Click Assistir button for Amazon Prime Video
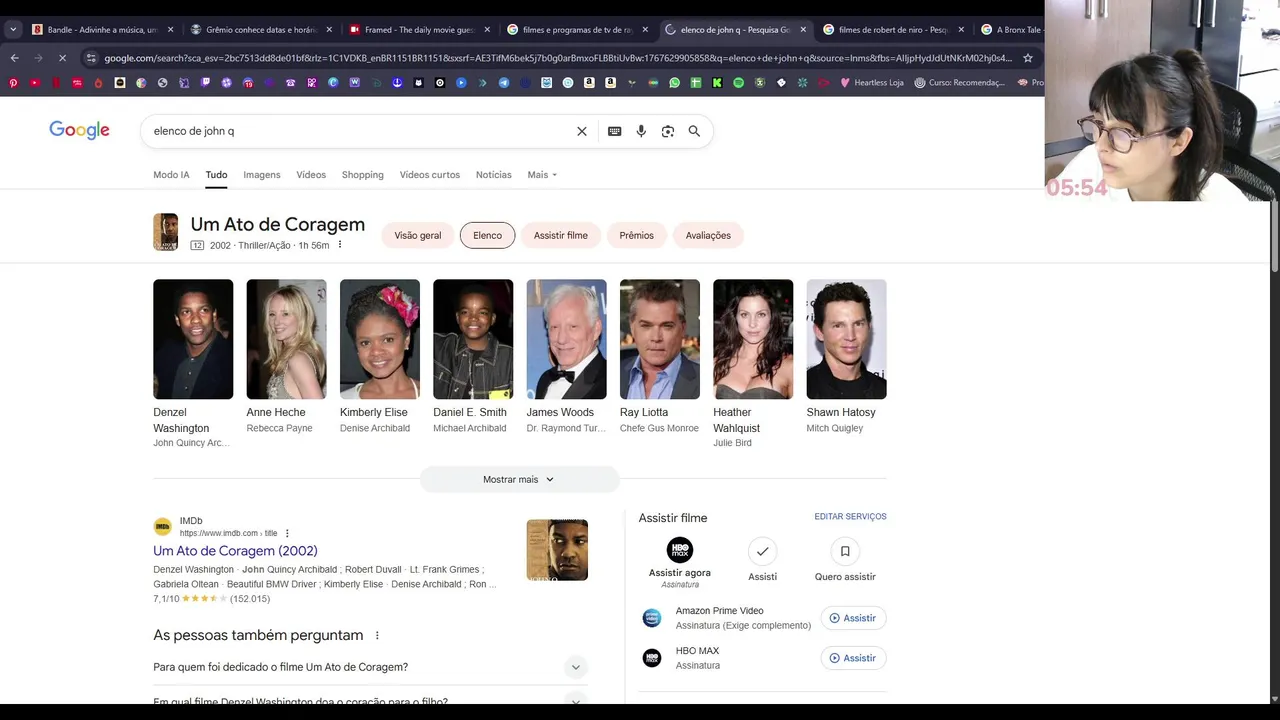The height and width of the screenshot is (720, 1280). point(853,618)
